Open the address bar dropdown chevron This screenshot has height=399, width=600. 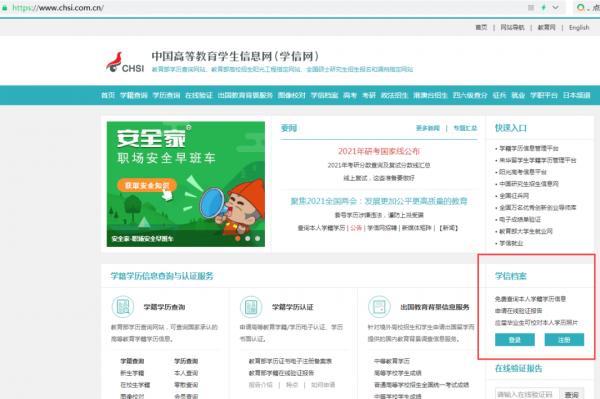[x=556, y=7]
